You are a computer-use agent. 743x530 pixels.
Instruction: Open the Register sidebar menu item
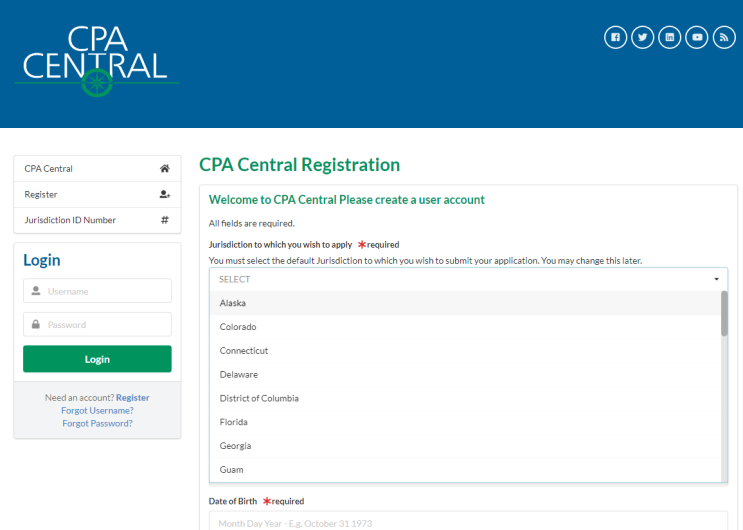[42, 195]
